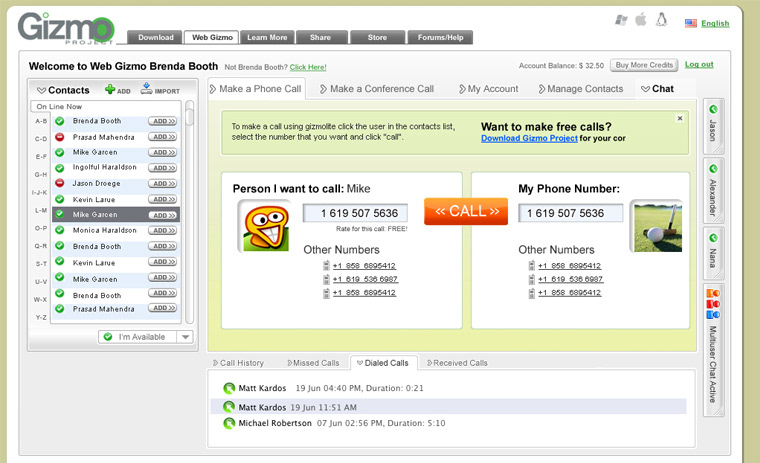Select other number +1 619 536 6987 for Mike
This screenshot has height=463, width=760.
[365, 279]
